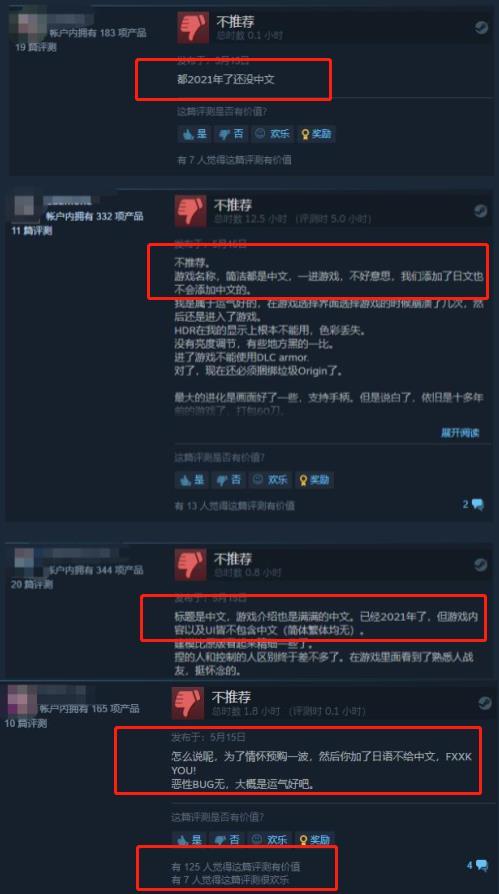Open the 11 篇评测 reviews link
Viewport: 499px width, 894px height.
click(31, 231)
